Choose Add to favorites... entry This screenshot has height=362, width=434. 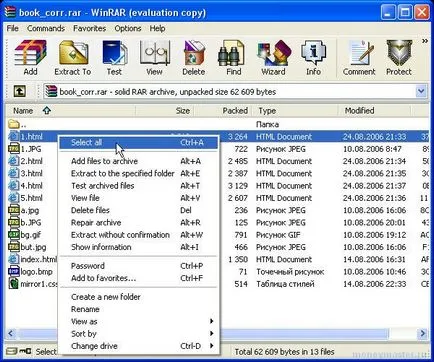(138, 278)
